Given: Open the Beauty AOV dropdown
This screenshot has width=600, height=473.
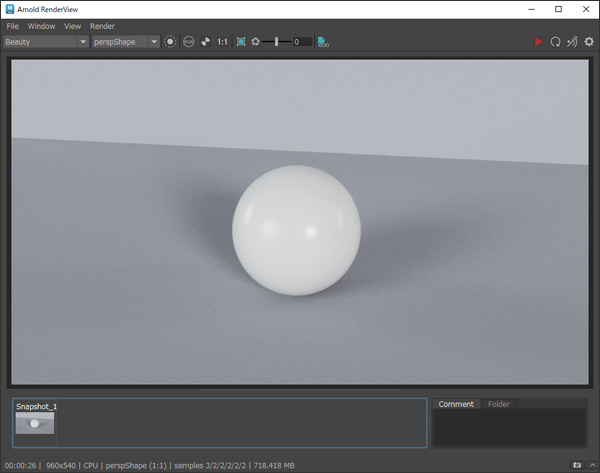Looking at the screenshot, I should (46, 42).
